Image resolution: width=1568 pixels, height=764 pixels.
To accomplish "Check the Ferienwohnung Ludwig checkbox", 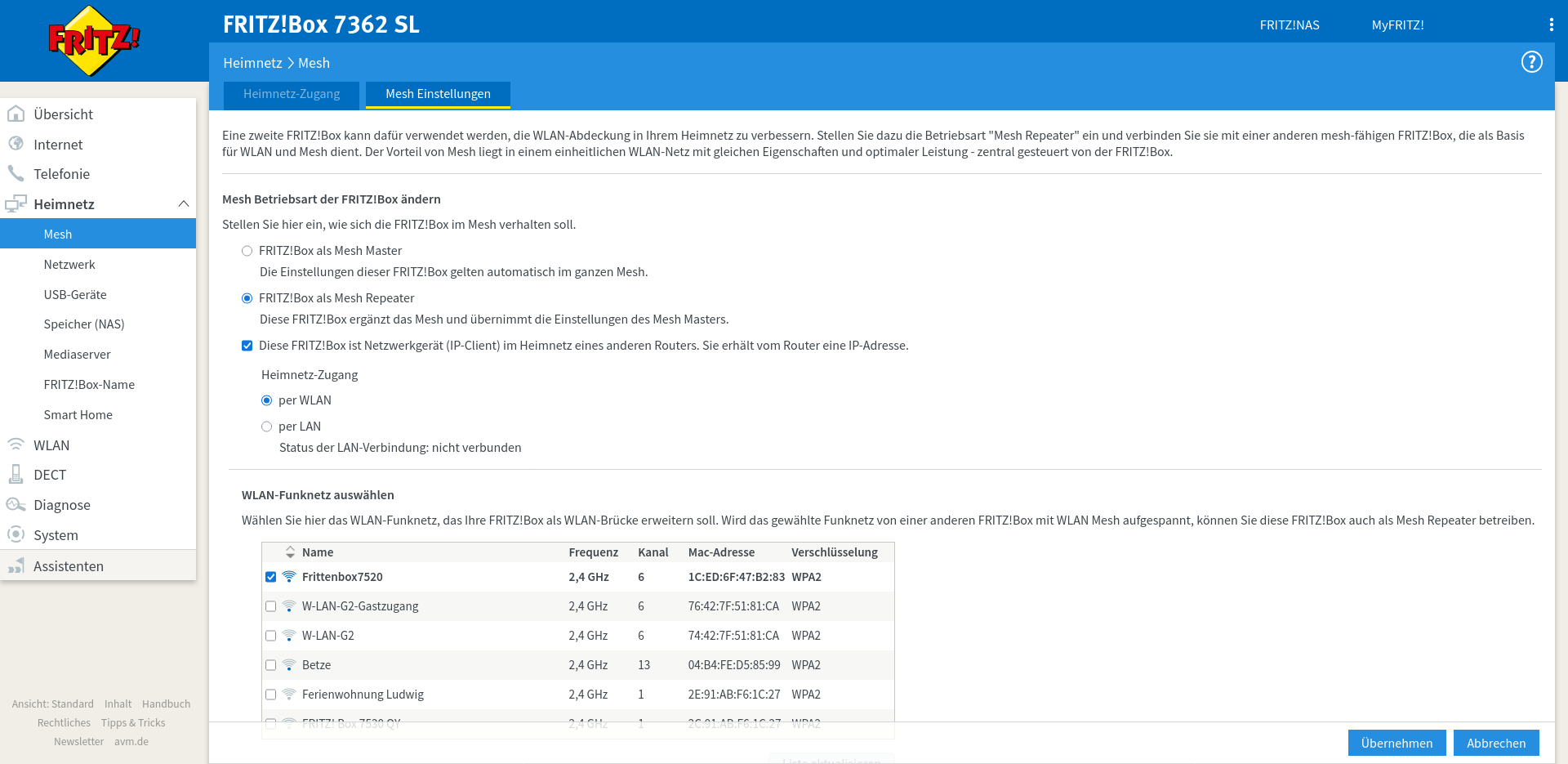I will pos(270,695).
